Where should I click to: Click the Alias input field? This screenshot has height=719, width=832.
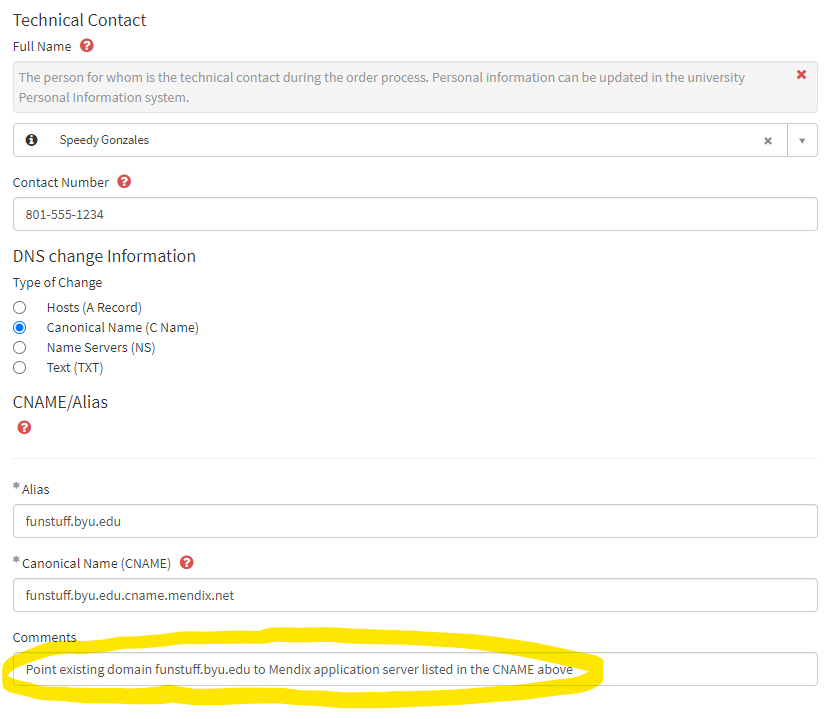415,521
